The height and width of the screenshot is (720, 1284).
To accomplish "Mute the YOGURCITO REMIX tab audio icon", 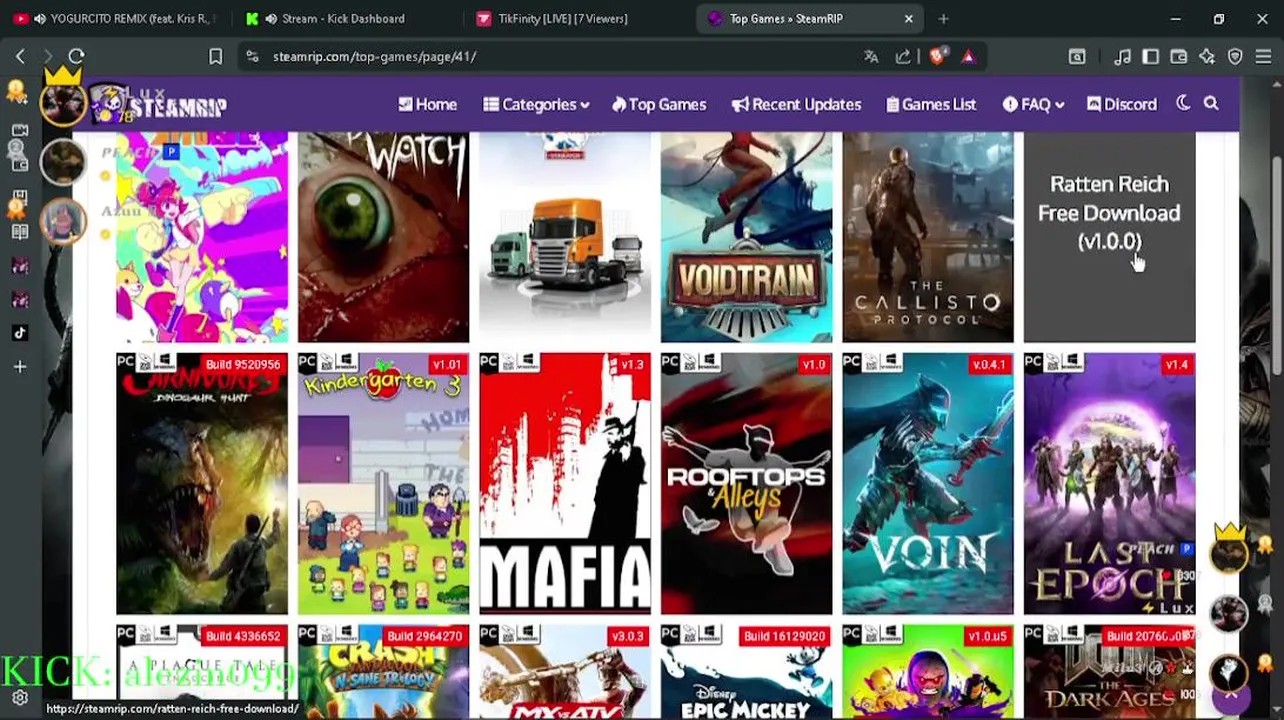I will click(x=39, y=18).
